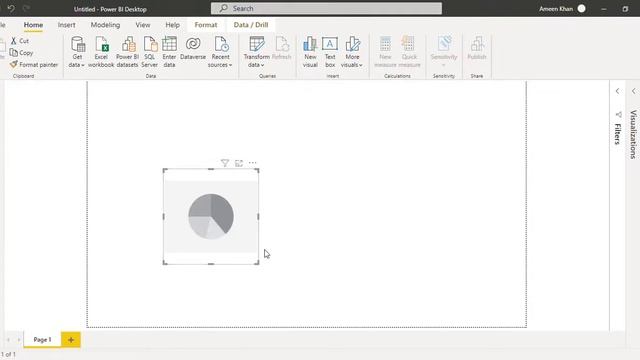The image size is (640, 360).
Task: Restore down the Power BI window
Action: [625, 9]
